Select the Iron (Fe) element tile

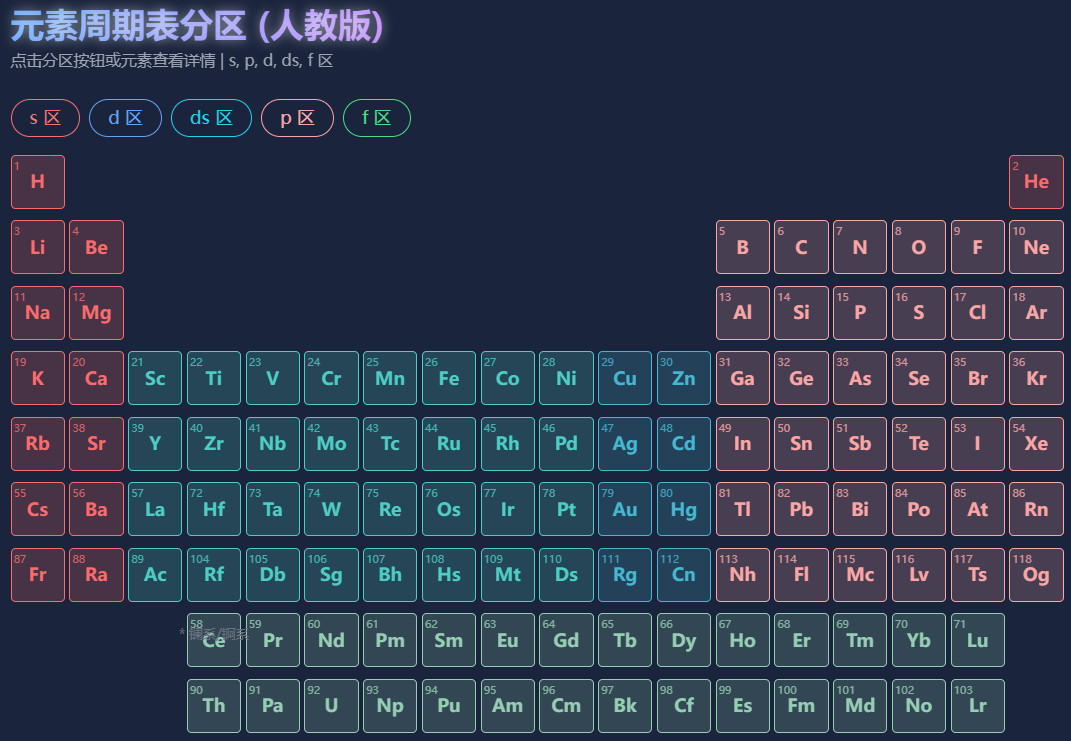coord(448,378)
